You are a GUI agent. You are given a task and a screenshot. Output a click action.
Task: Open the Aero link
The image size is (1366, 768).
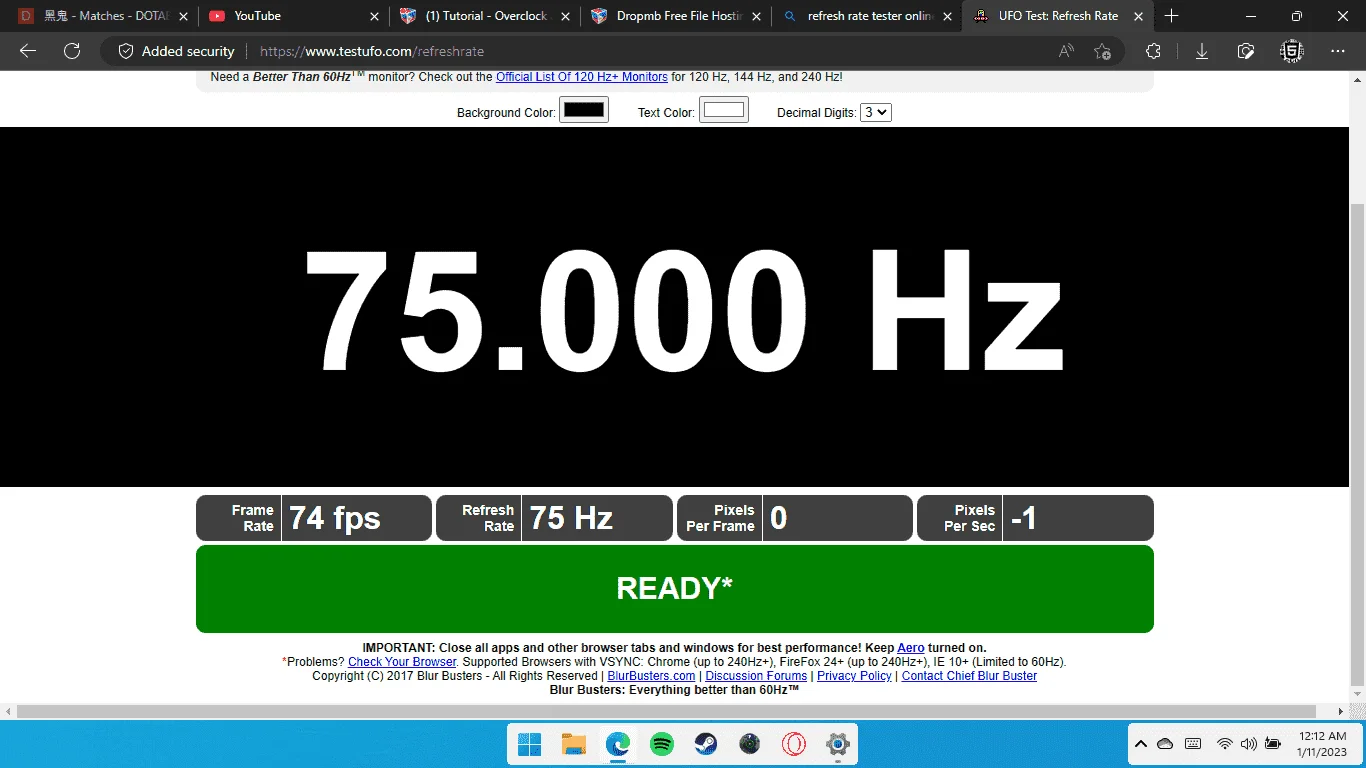coord(911,648)
